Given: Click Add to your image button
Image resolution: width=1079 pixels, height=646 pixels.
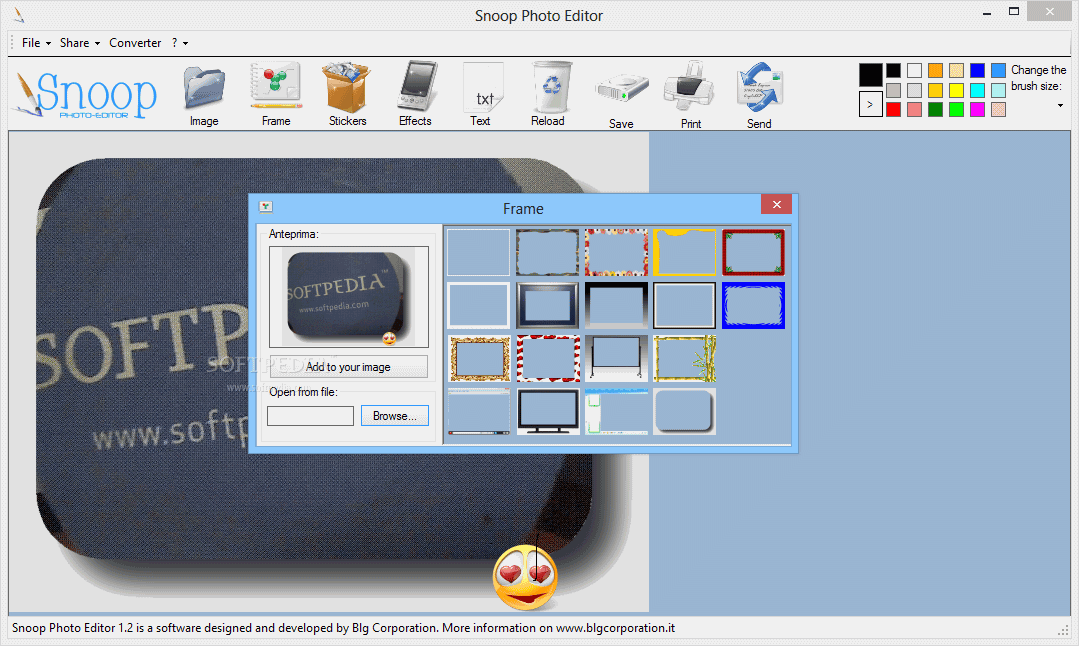Looking at the screenshot, I should pos(348,367).
